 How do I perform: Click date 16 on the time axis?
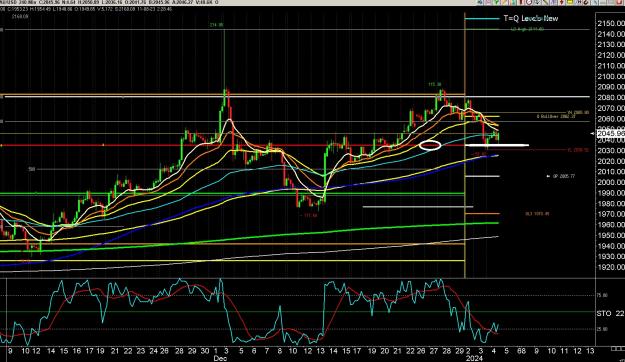(77, 351)
